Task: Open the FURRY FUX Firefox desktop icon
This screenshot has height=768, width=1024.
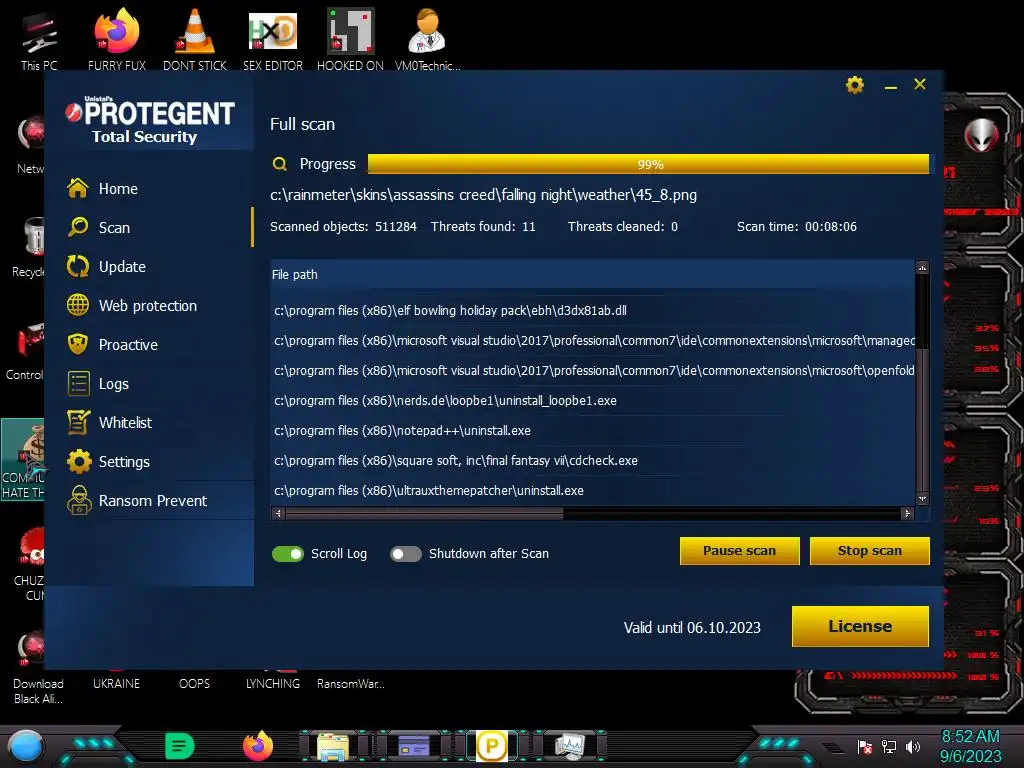Action: click(117, 39)
